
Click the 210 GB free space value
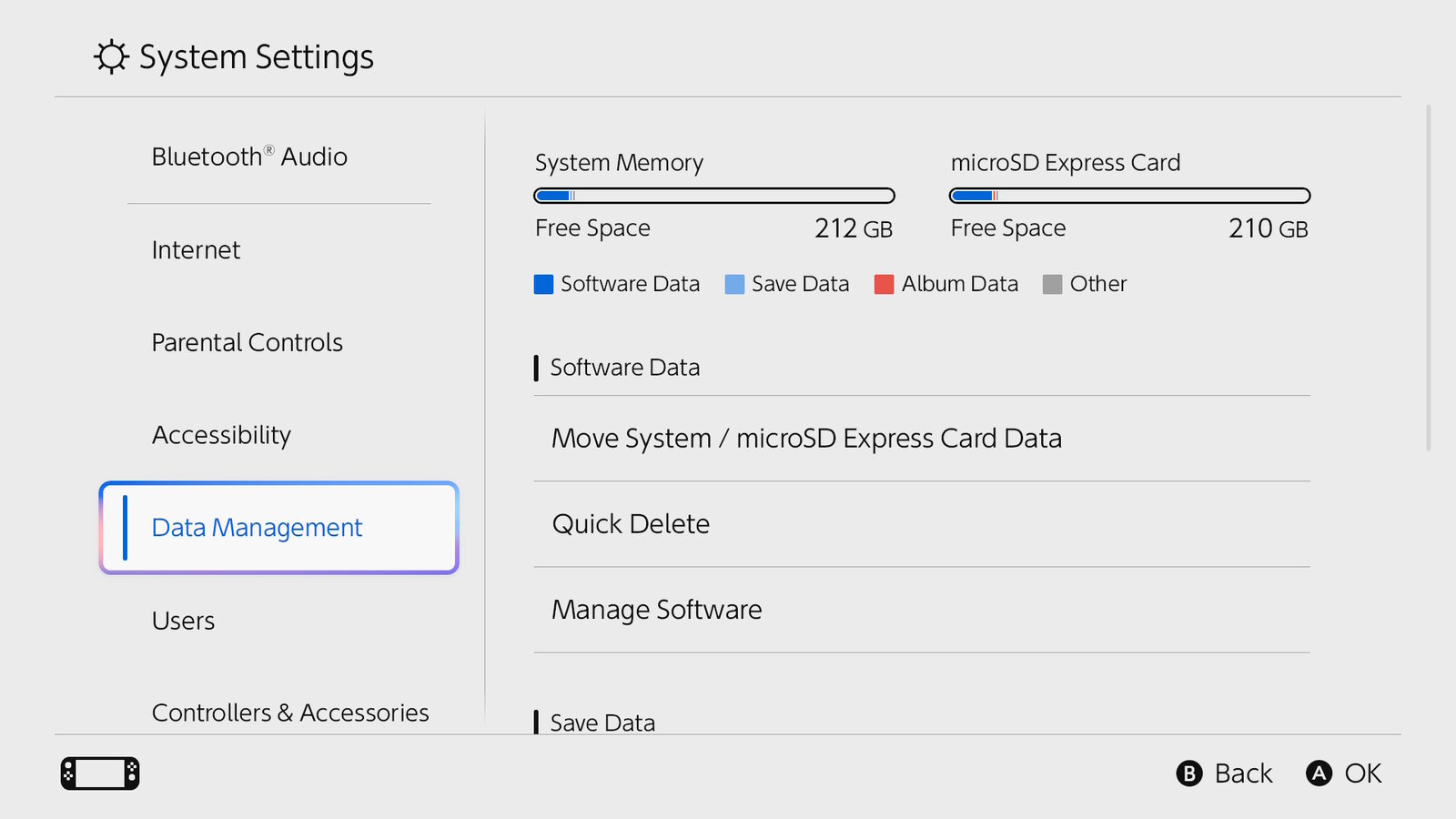(1269, 228)
